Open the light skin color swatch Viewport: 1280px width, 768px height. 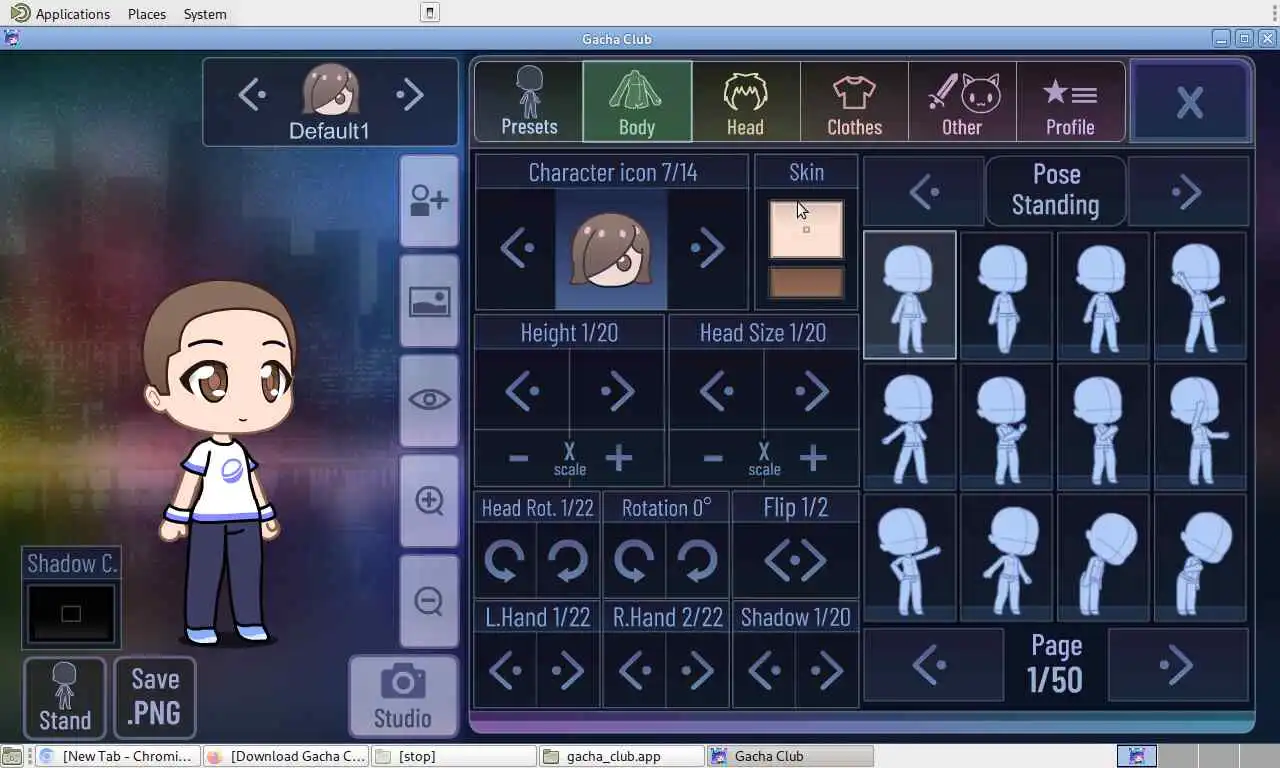[x=806, y=229]
